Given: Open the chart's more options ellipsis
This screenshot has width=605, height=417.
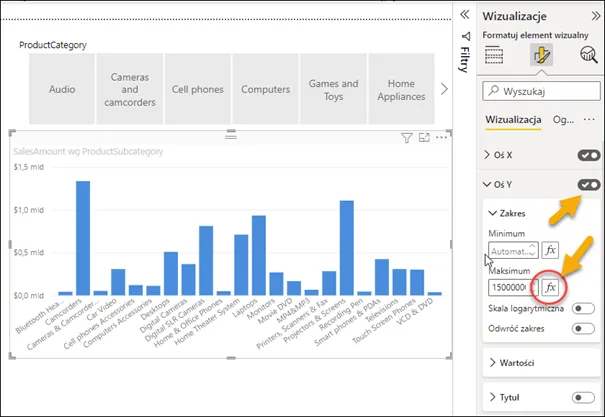Looking at the screenshot, I should pyautogui.click(x=441, y=138).
